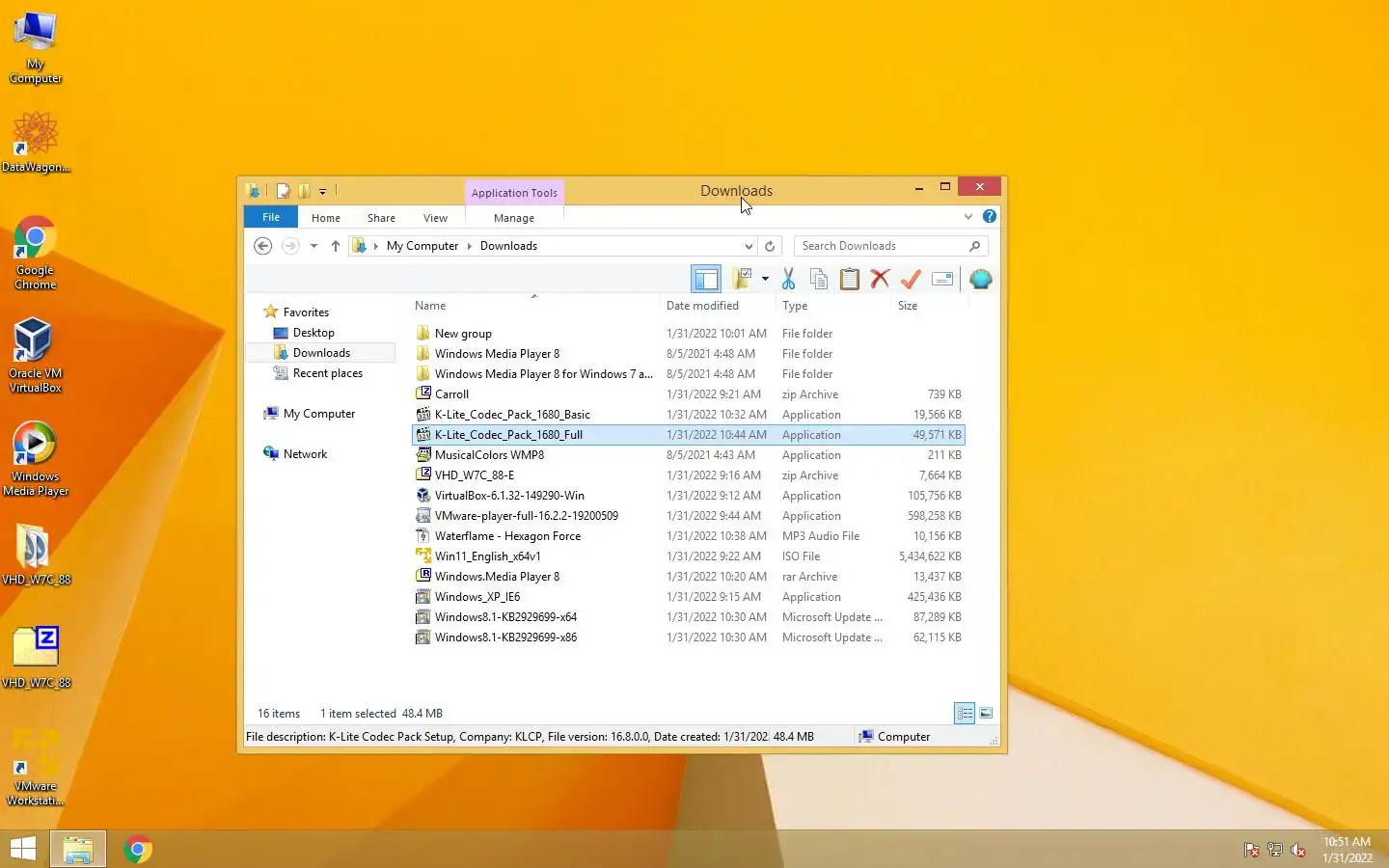The width and height of the screenshot is (1389, 868).
Task: Select VirtualBox-6.1.32-149290-Win installer icon
Action: 422,495
